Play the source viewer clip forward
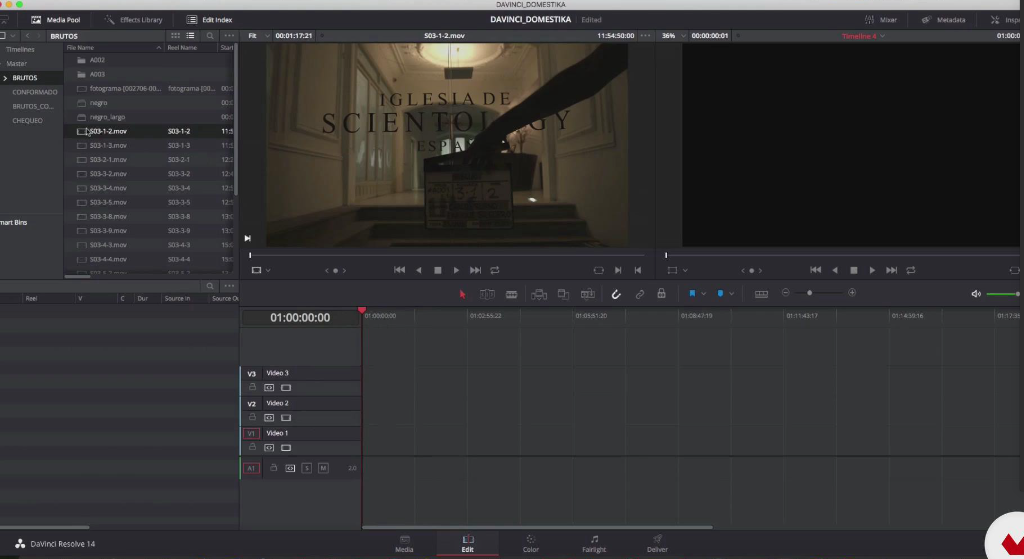Viewport: 1024px width, 559px height. [456, 270]
